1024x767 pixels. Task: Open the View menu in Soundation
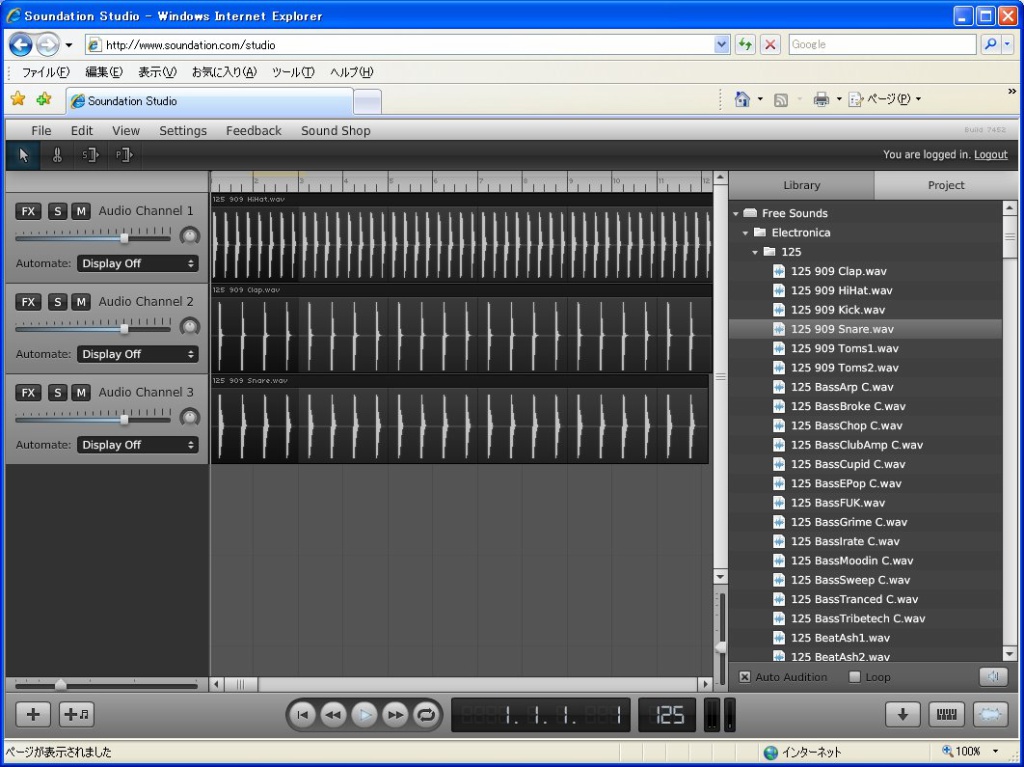click(x=126, y=131)
